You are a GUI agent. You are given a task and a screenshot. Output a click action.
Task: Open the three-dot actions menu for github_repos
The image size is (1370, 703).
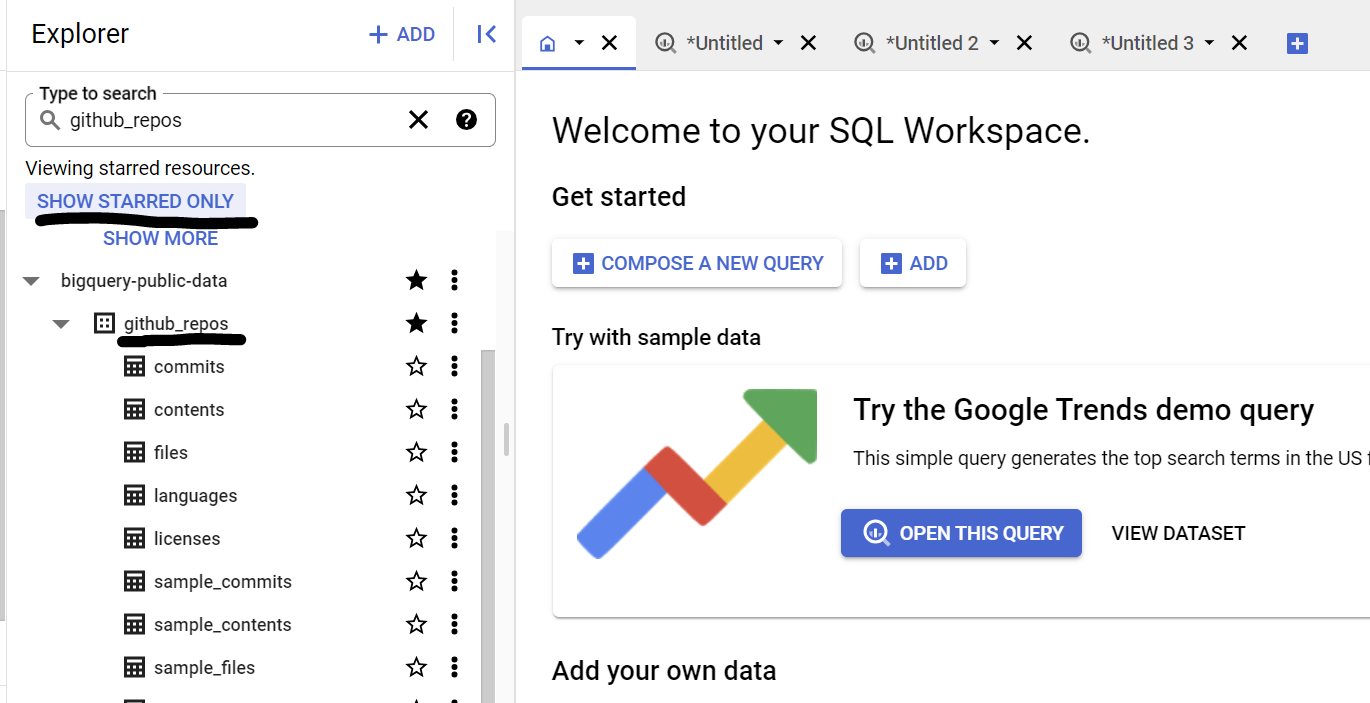[454, 322]
